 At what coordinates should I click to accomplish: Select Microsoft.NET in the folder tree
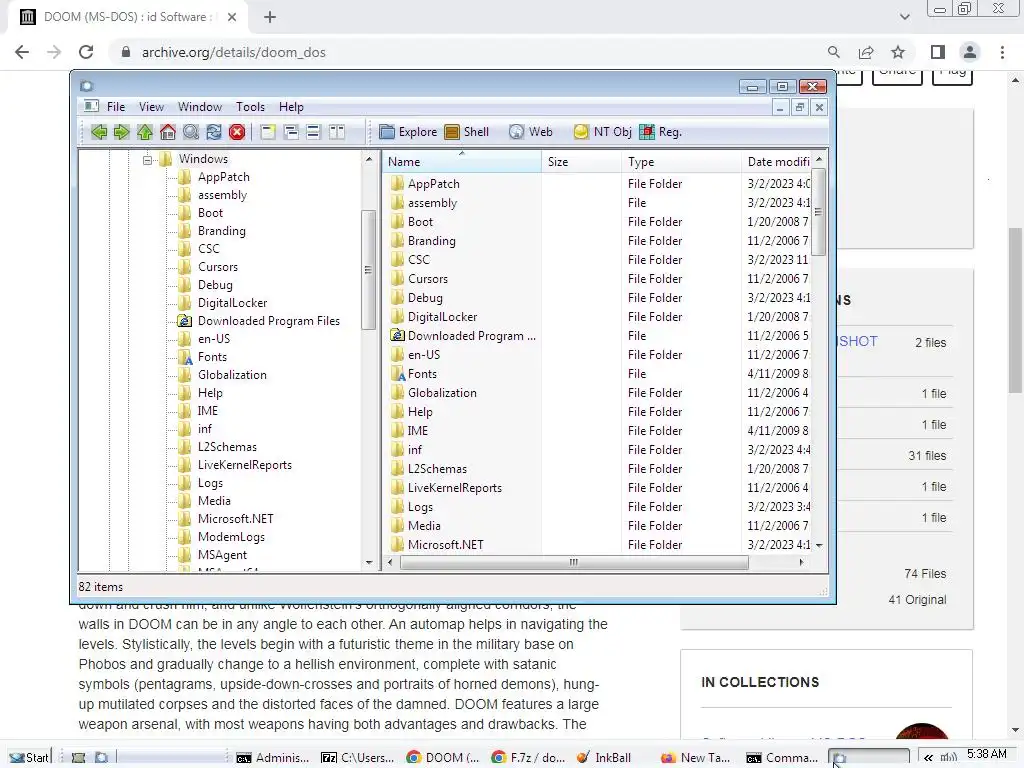point(236,519)
